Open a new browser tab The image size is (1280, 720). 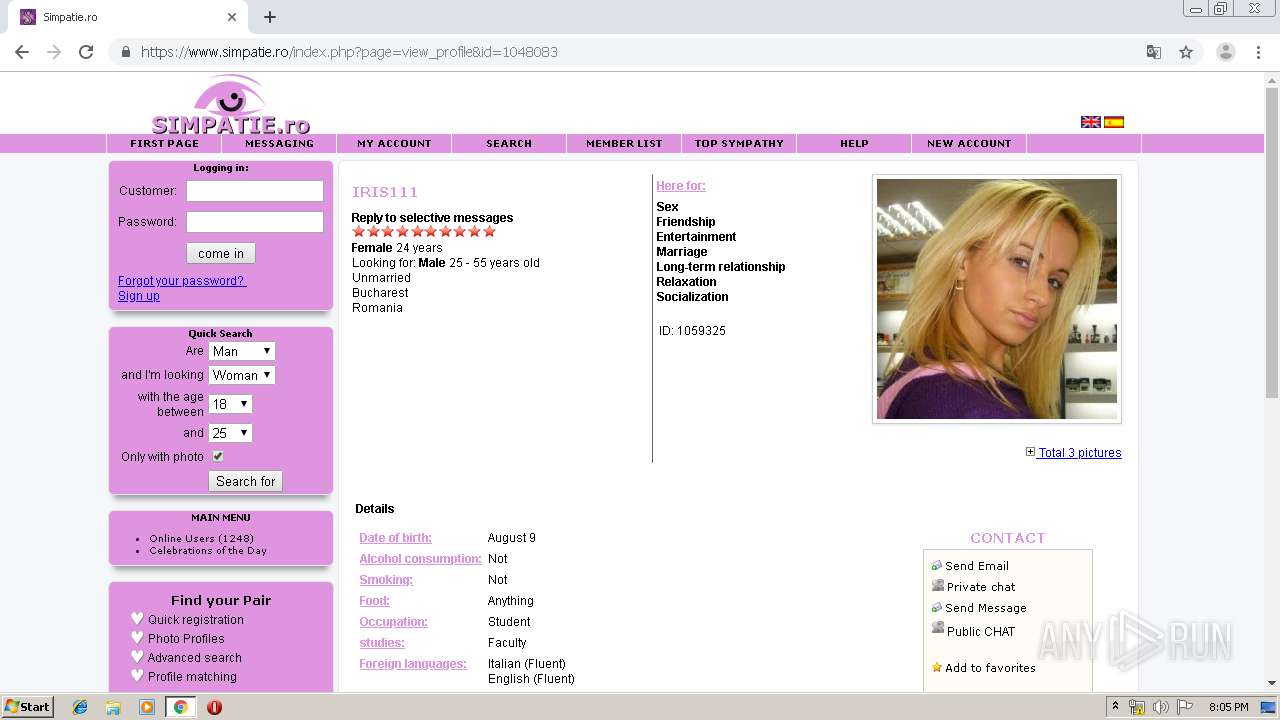[x=270, y=17]
